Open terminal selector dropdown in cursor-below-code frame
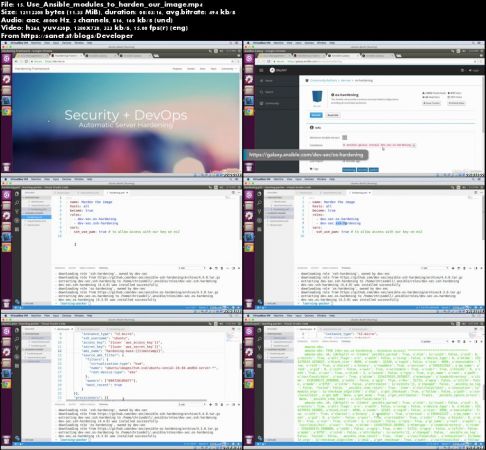486x450 pixels. click(x=192, y=268)
